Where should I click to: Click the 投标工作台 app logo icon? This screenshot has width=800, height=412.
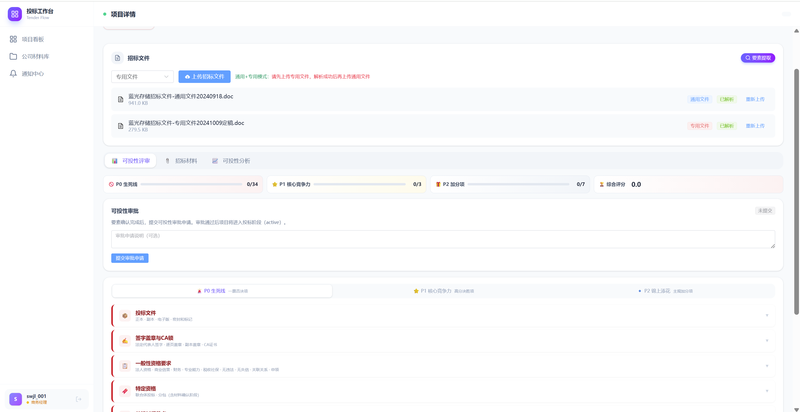[15, 14]
